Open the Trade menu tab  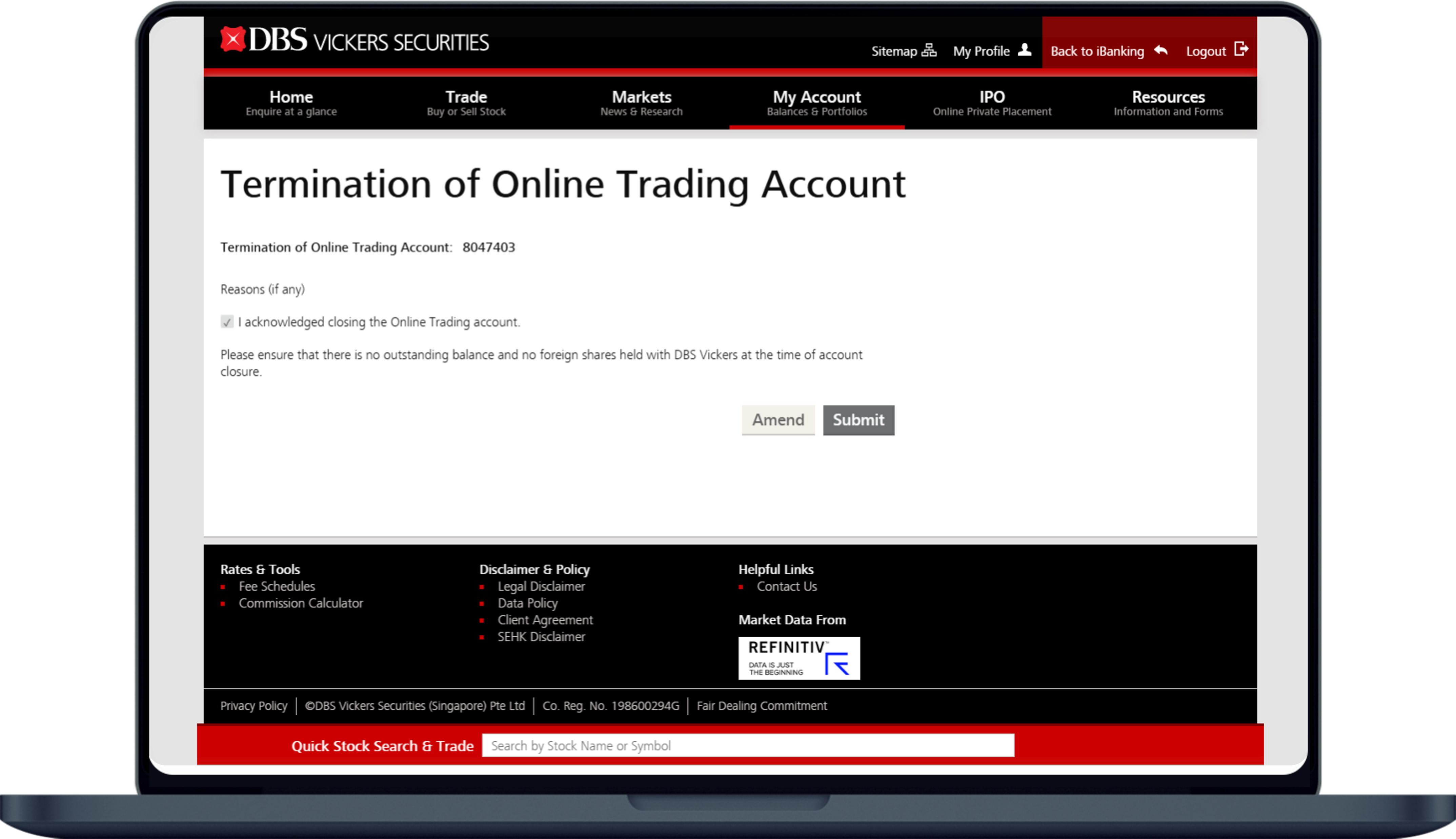click(466, 103)
